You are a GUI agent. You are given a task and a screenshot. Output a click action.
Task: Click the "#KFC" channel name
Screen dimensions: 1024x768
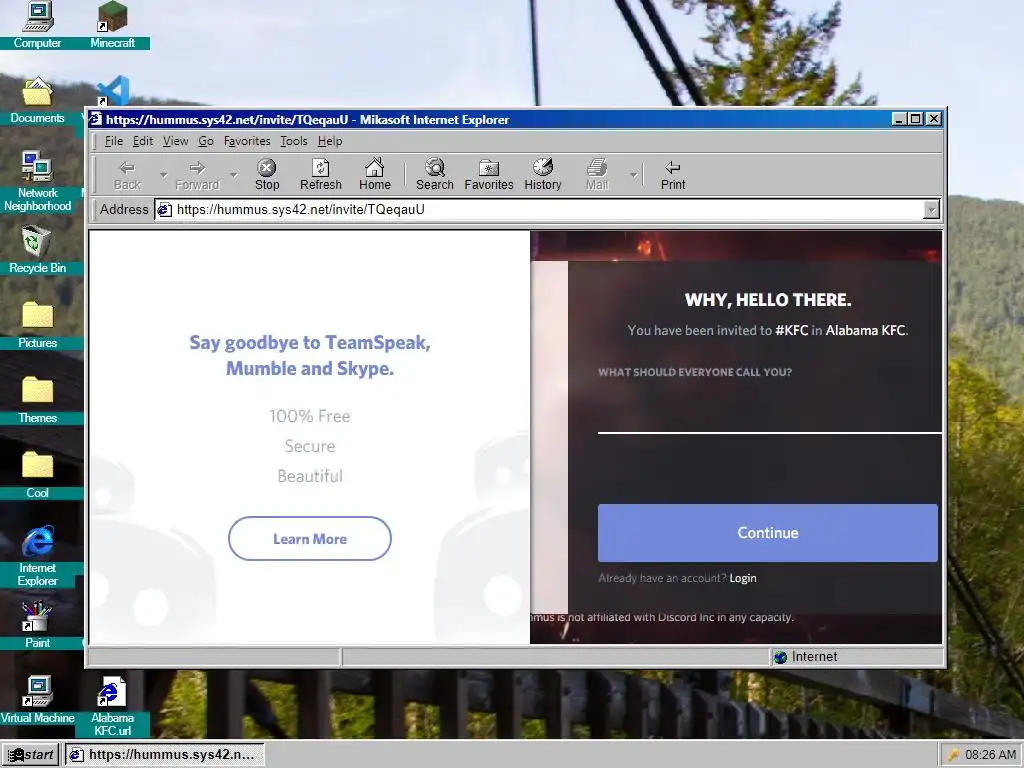(792, 330)
